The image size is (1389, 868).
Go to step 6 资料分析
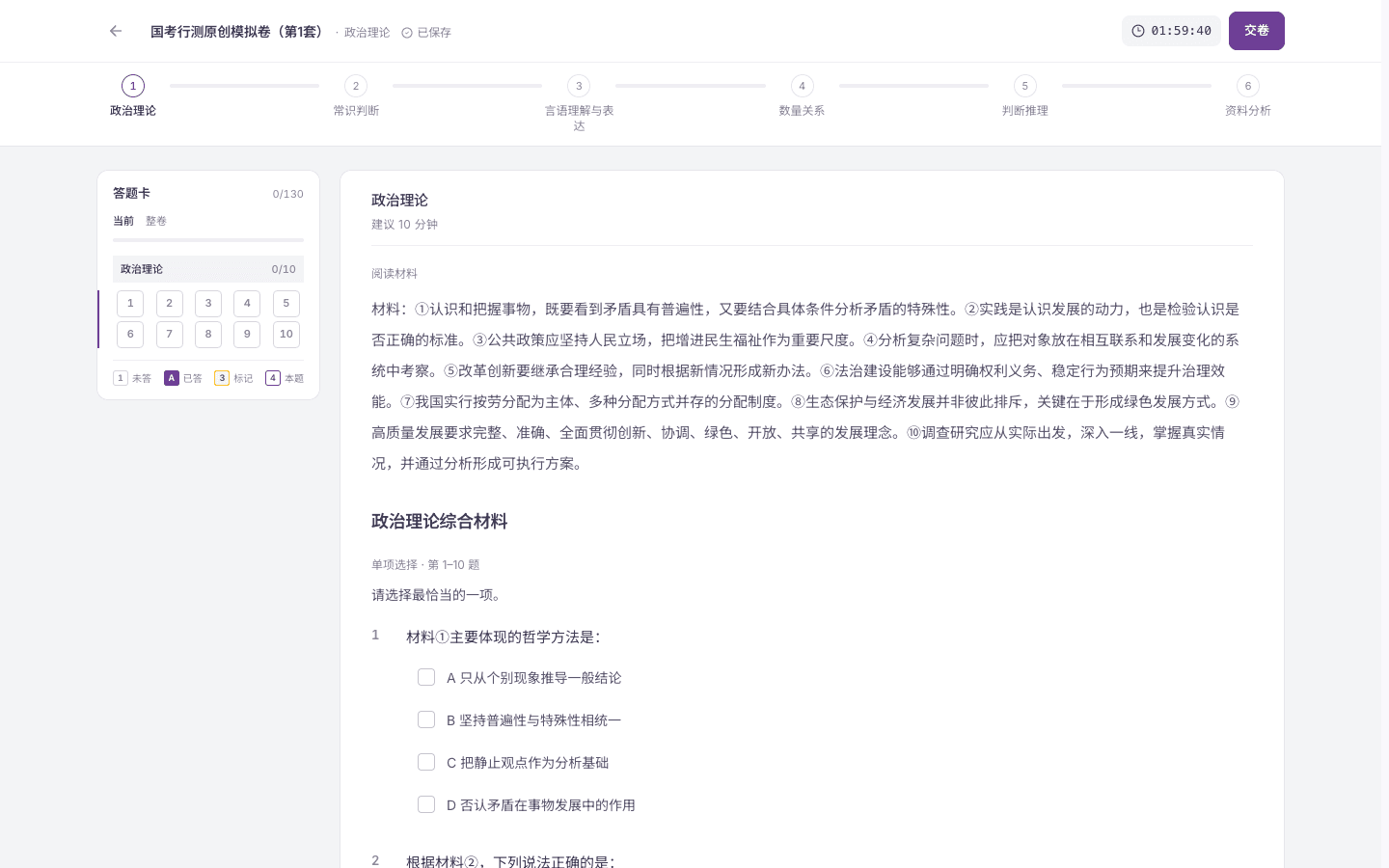[x=1248, y=95]
